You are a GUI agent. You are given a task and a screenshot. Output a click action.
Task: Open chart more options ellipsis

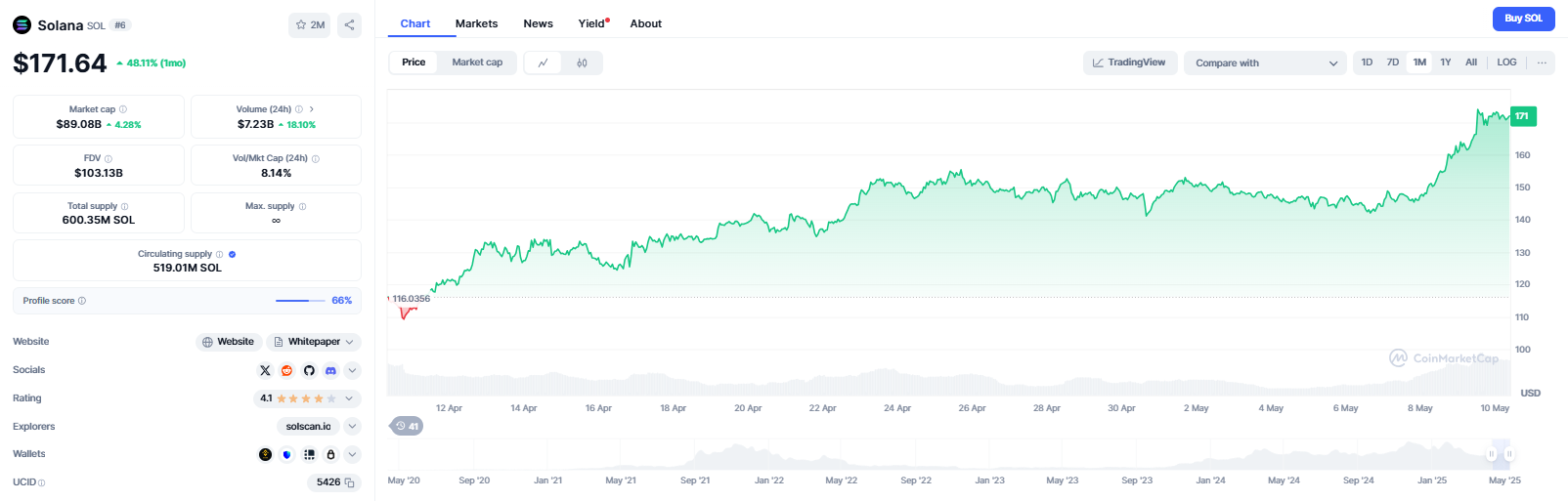pos(1542,63)
